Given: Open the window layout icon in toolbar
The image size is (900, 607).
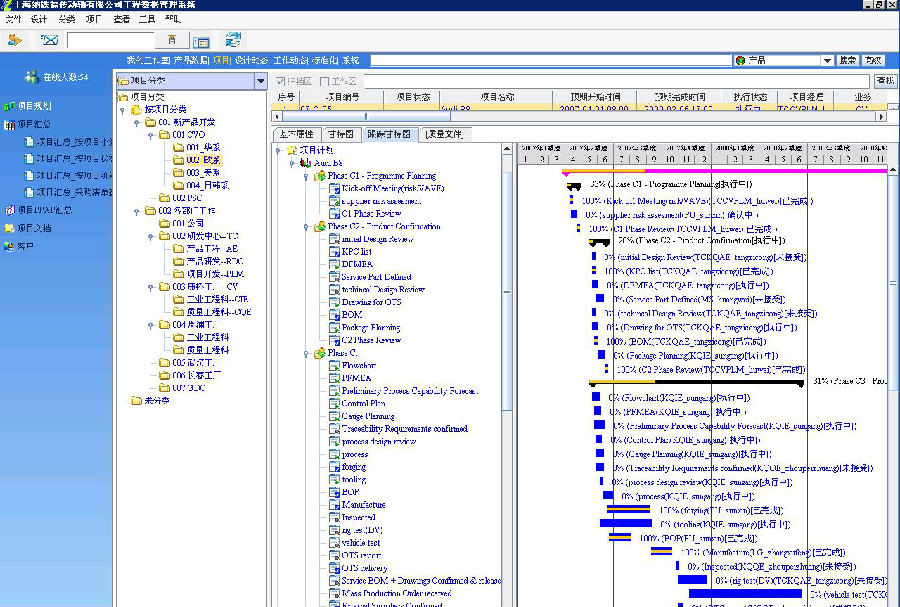Looking at the screenshot, I should click(201, 41).
